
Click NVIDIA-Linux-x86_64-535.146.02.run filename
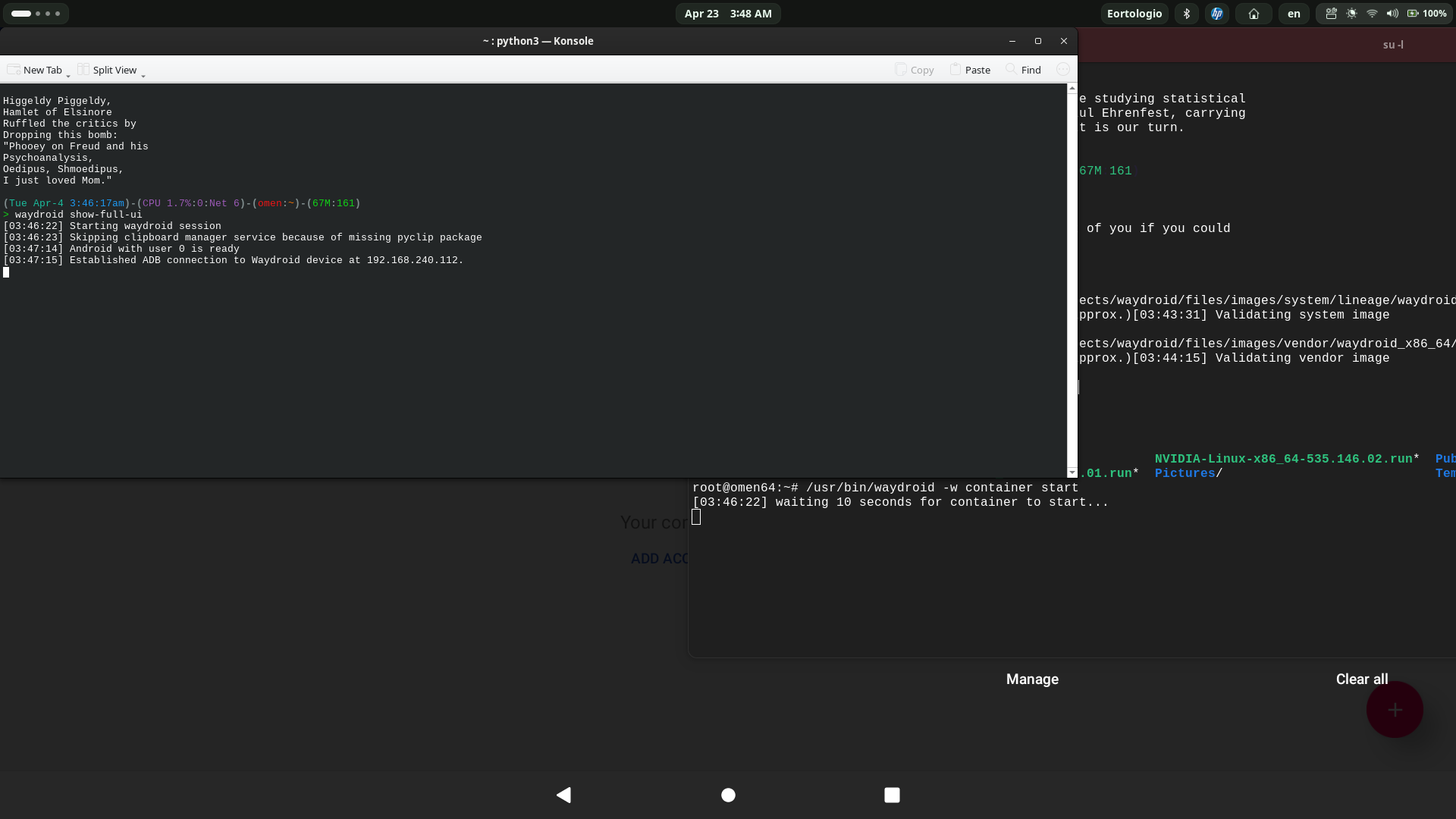click(1283, 459)
